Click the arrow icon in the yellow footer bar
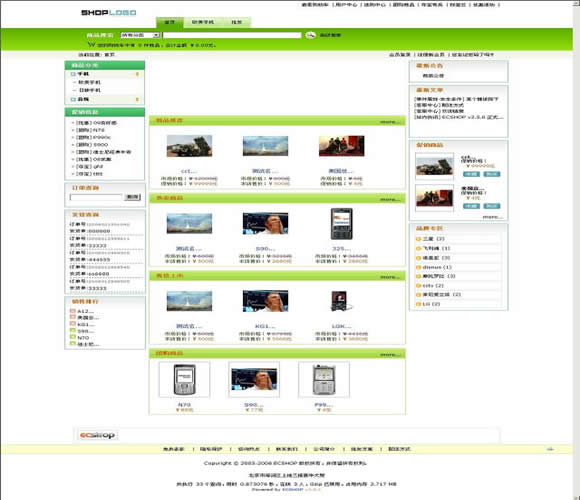 pos(550,449)
